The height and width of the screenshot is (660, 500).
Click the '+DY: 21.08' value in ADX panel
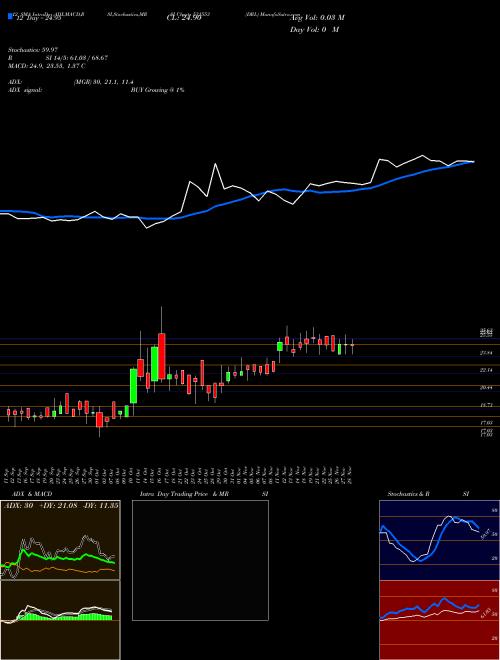[x=60, y=506]
